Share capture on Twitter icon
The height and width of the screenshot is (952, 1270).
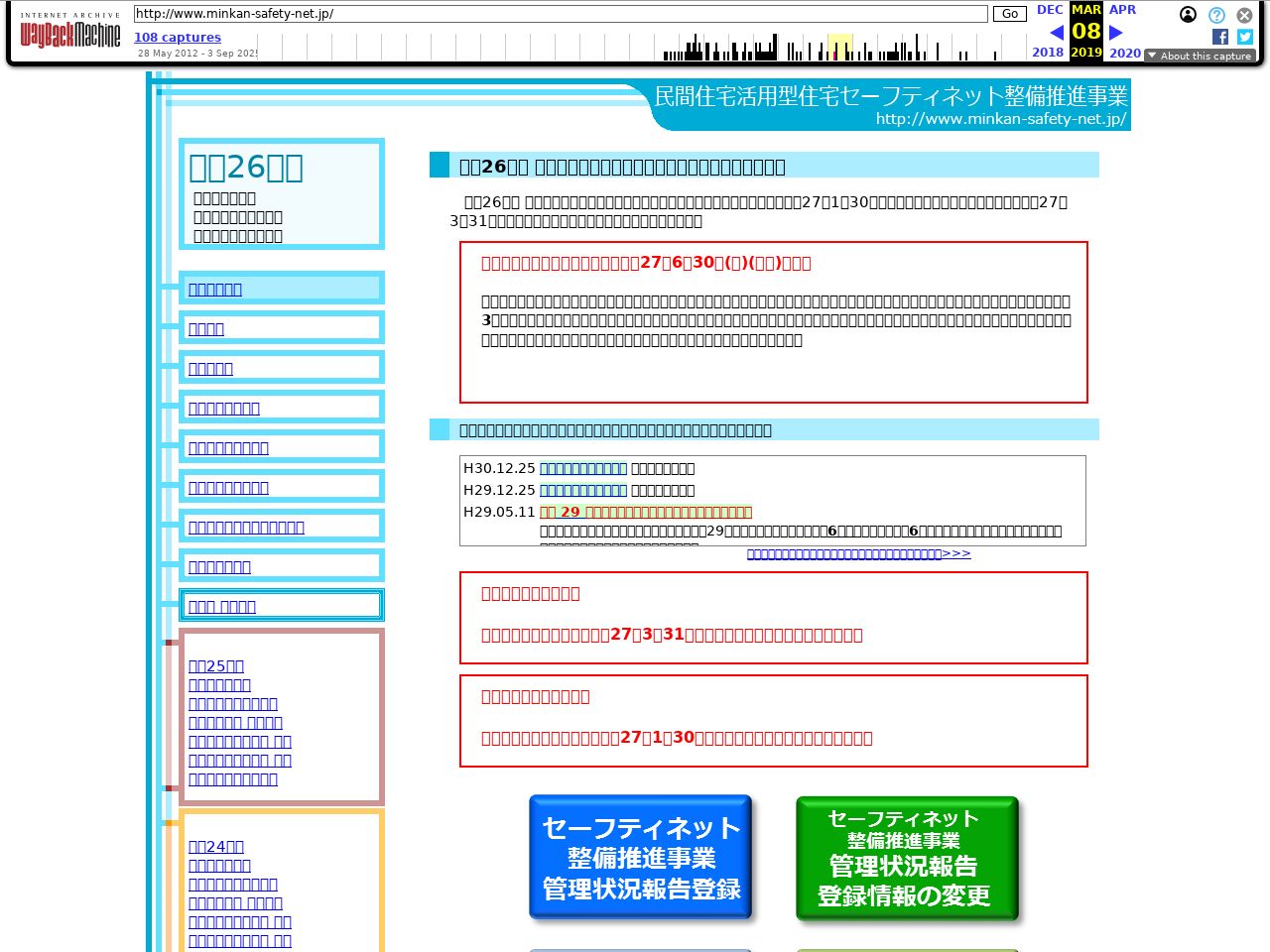[1245, 37]
